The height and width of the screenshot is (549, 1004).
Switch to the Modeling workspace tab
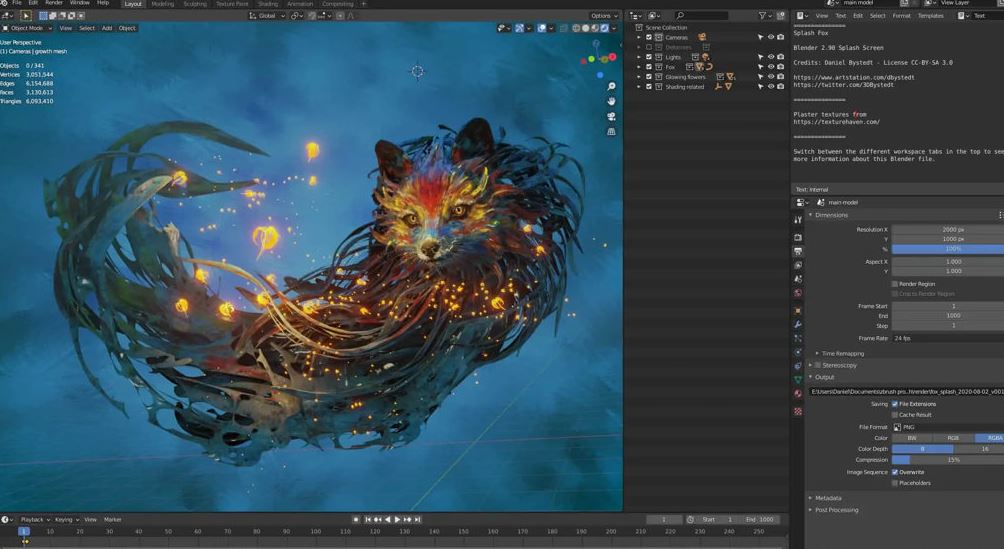click(x=163, y=4)
